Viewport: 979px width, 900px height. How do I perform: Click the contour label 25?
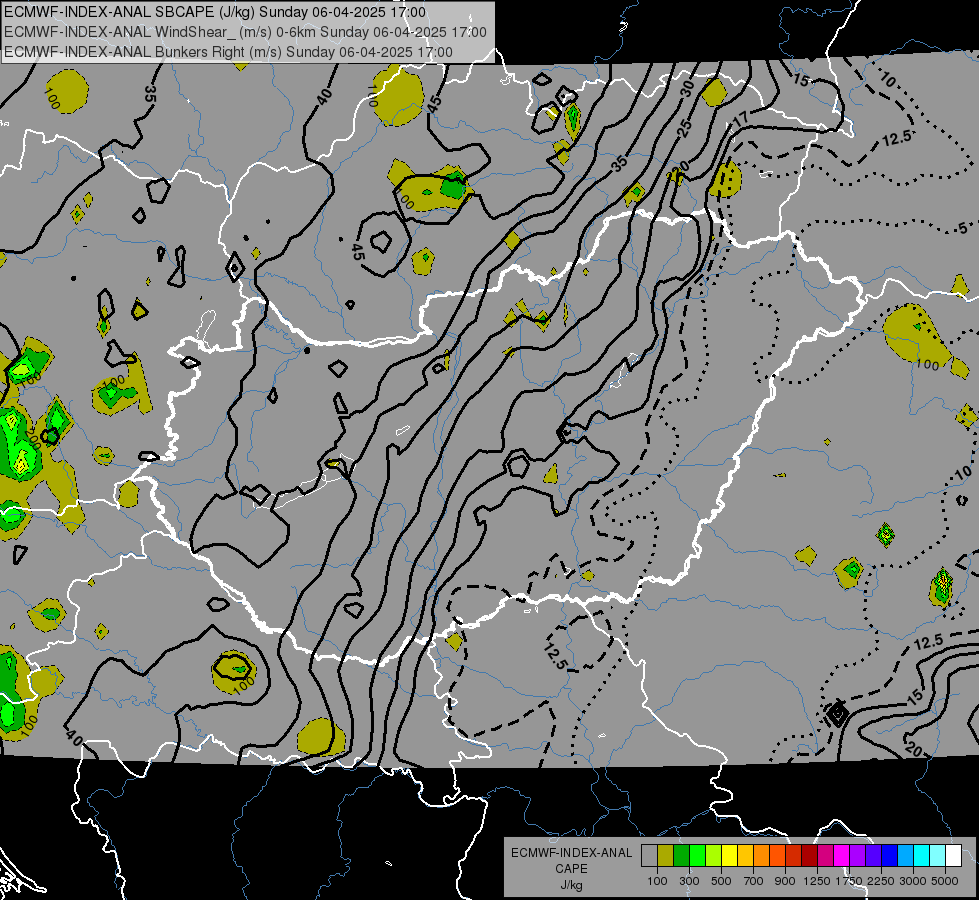[x=685, y=128]
